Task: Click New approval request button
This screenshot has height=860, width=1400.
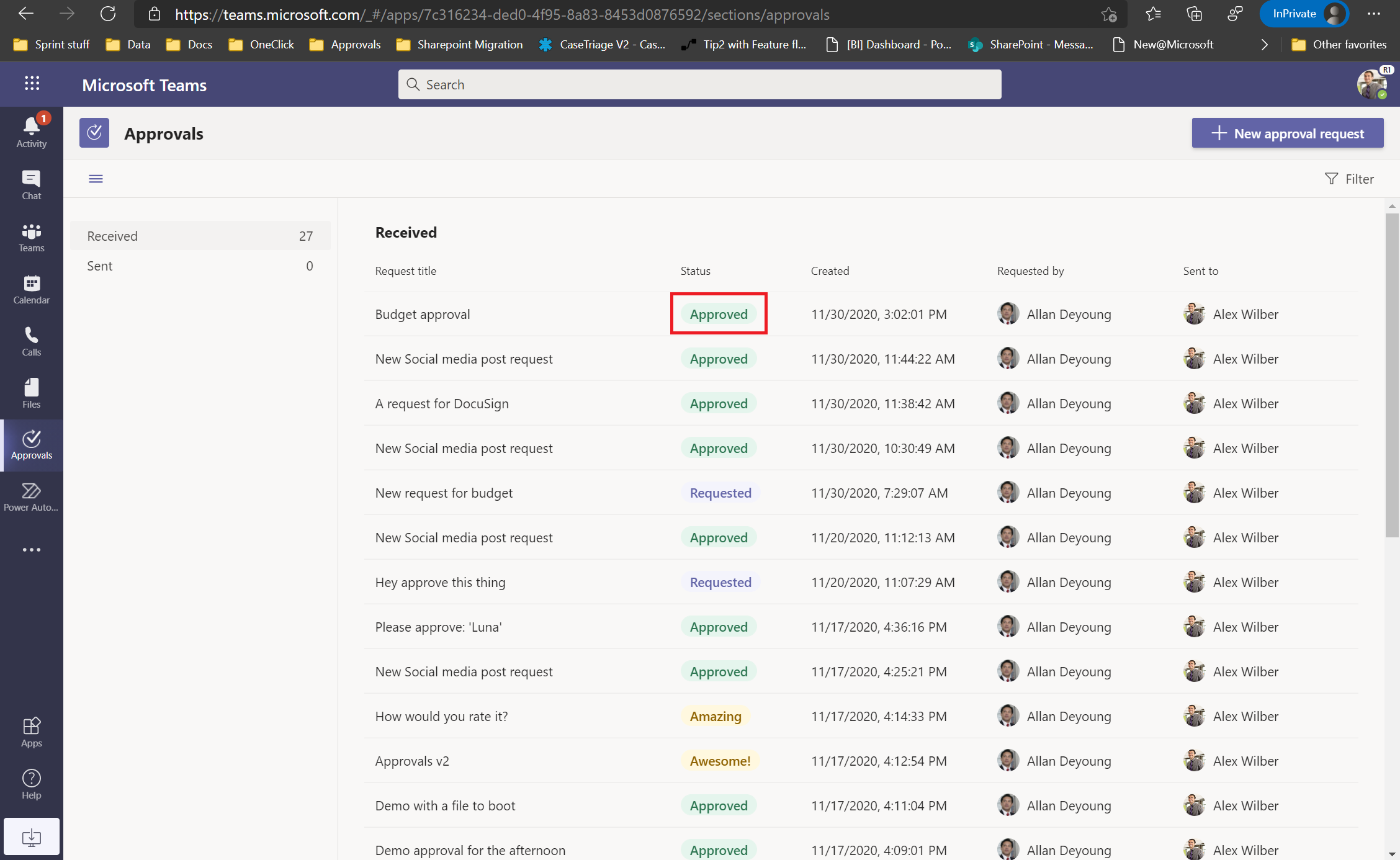Action: point(1288,132)
